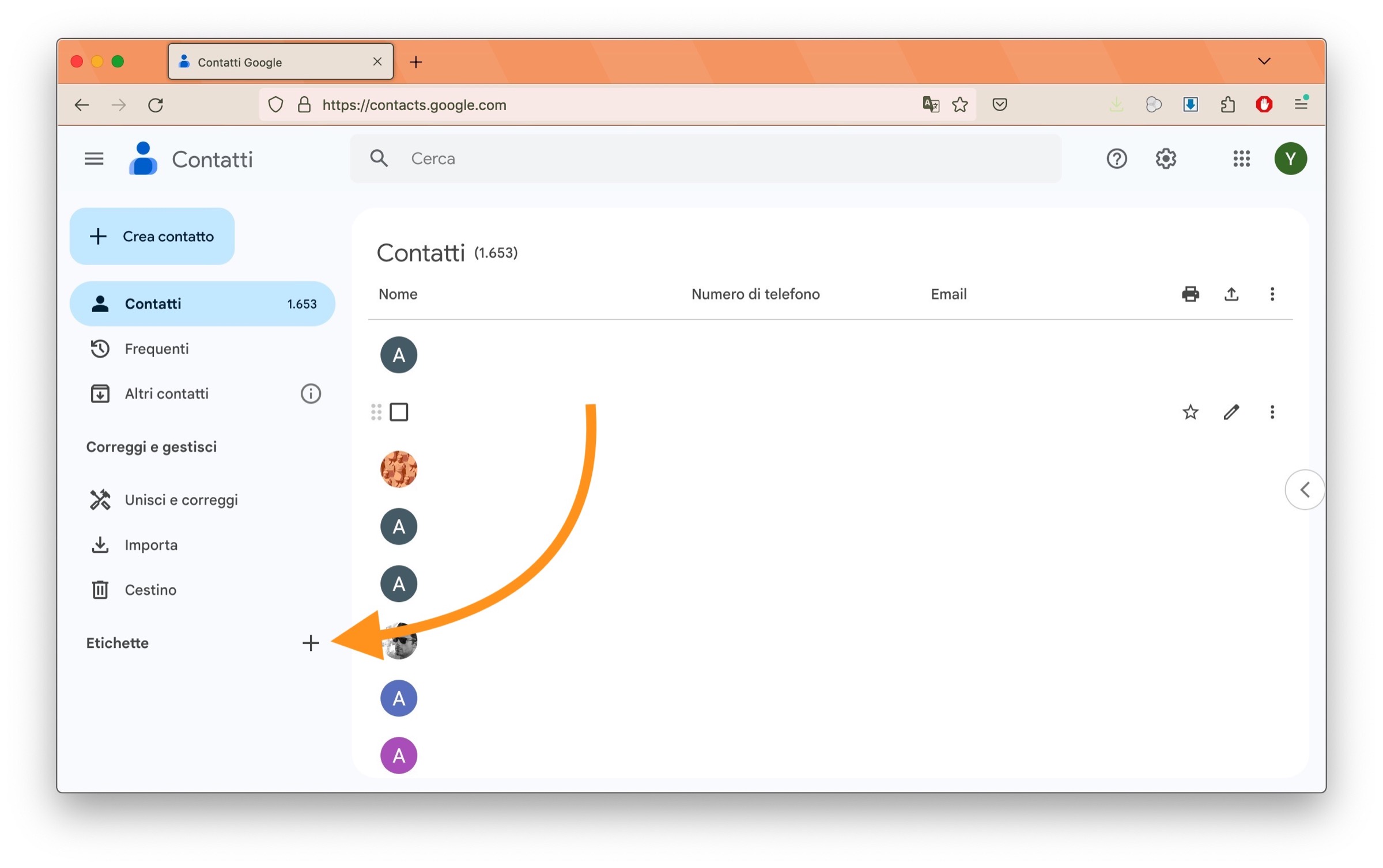The height and width of the screenshot is (868, 1383).
Task: Add new label with plus icon
Action: [311, 643]
